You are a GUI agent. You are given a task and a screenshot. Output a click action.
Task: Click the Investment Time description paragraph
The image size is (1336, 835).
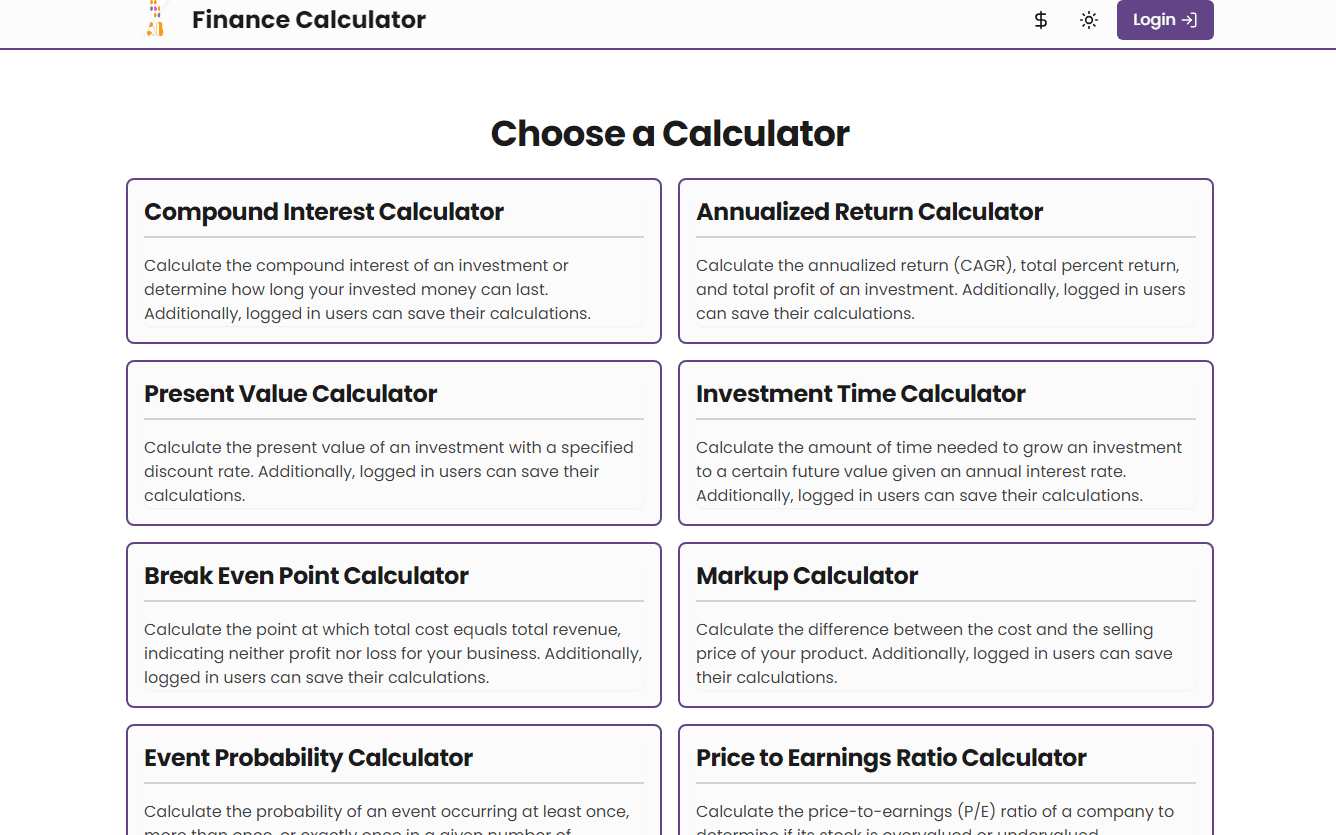point(939,472)
